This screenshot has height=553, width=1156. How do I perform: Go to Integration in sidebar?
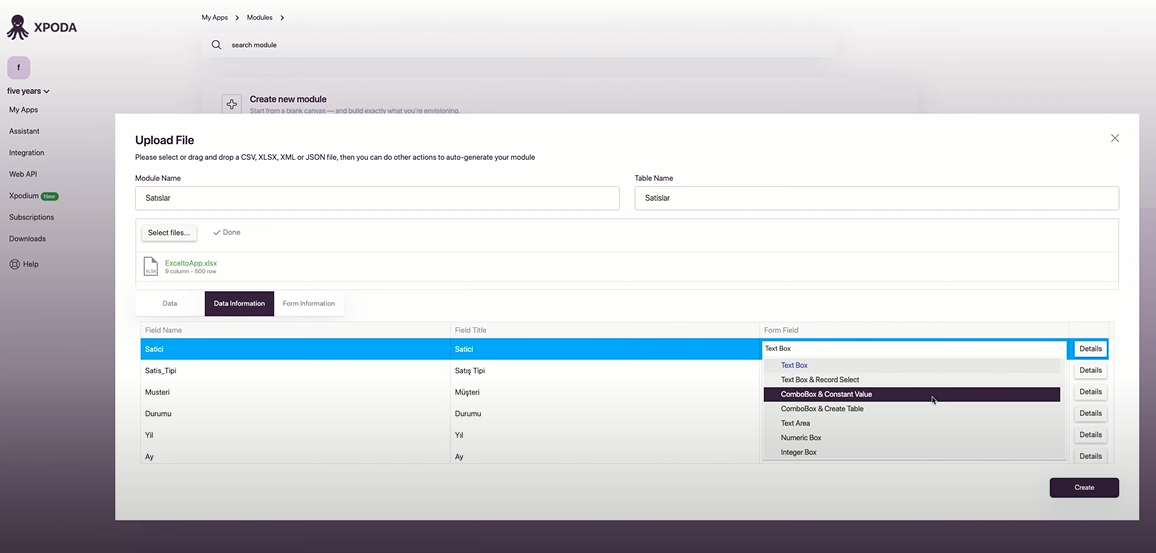click(27, 153)
